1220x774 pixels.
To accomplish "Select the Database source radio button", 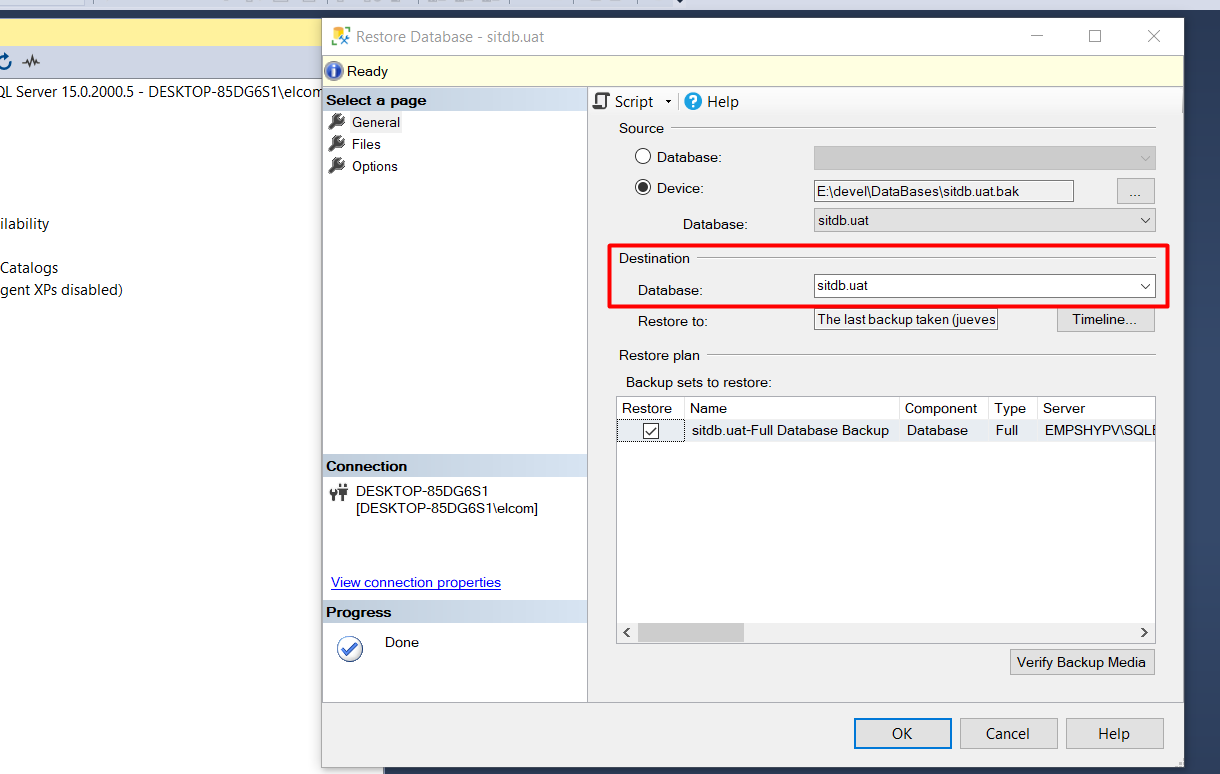I will [643, 157].
